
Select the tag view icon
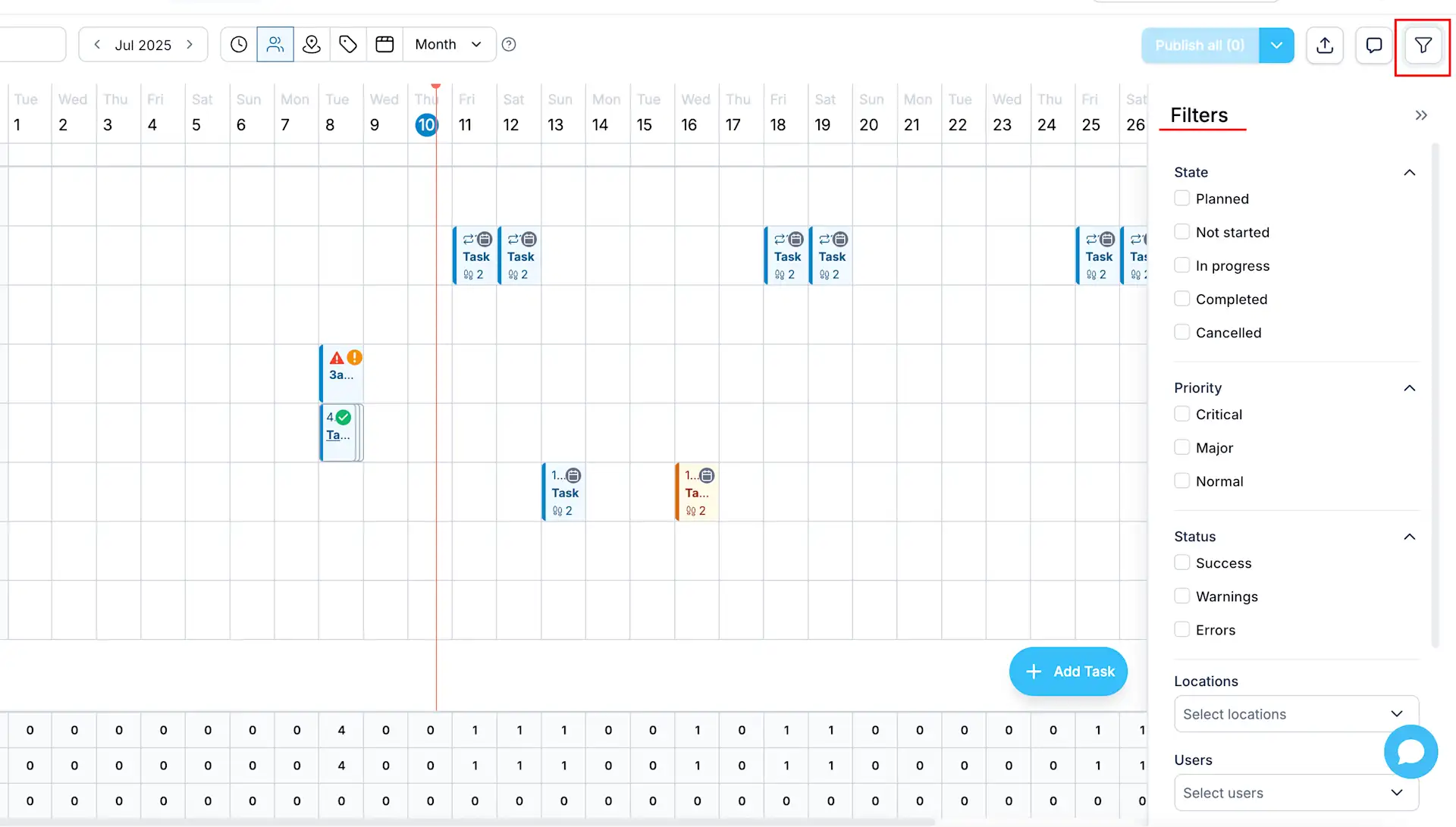(x=347, y=44)
